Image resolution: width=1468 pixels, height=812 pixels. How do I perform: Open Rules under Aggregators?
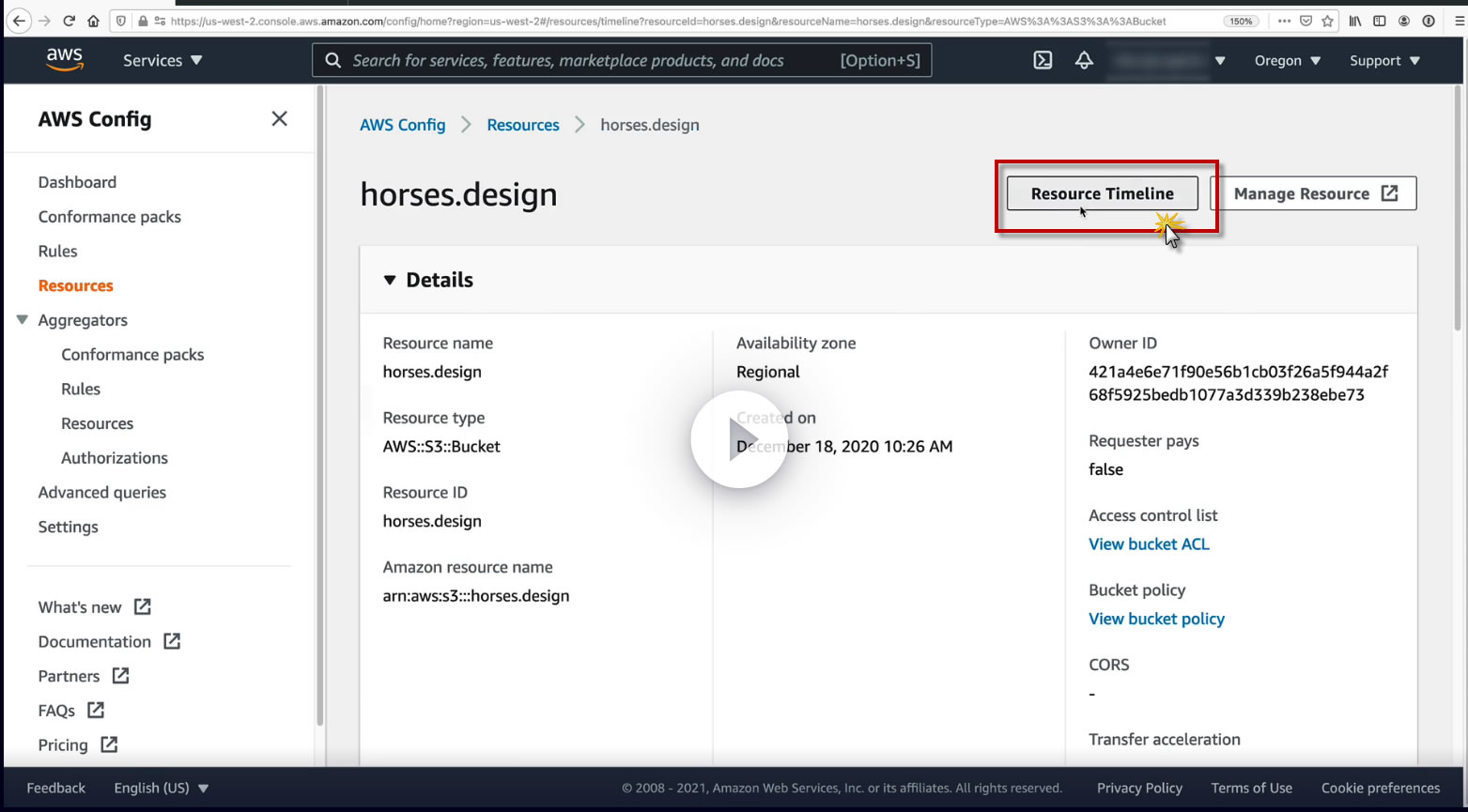[81, 389]
